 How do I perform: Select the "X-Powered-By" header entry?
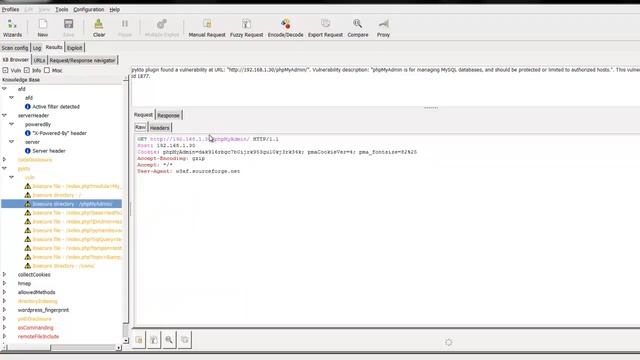click(x=60, y=133)
